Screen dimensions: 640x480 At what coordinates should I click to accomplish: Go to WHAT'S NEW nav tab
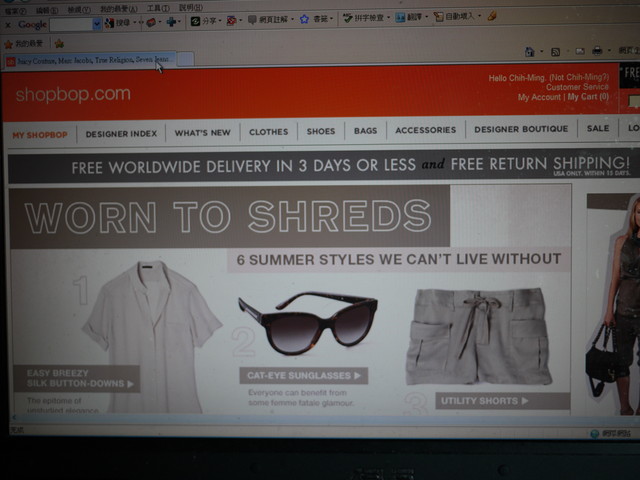click(x=202, y=133)
